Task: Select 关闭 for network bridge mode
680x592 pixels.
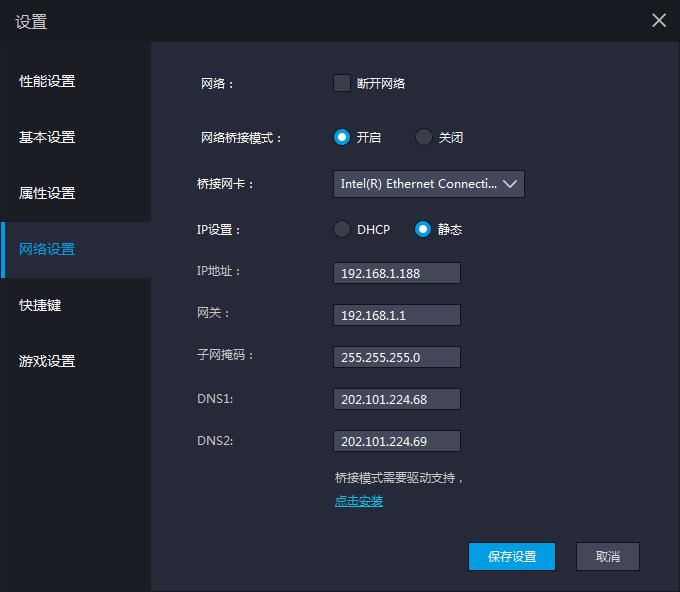Action: tap(424, 137)
